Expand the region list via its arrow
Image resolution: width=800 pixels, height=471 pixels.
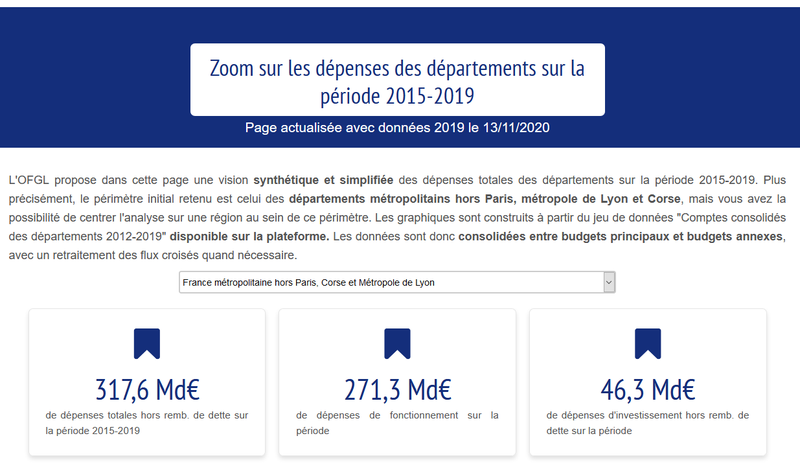[x=608, y=282]
